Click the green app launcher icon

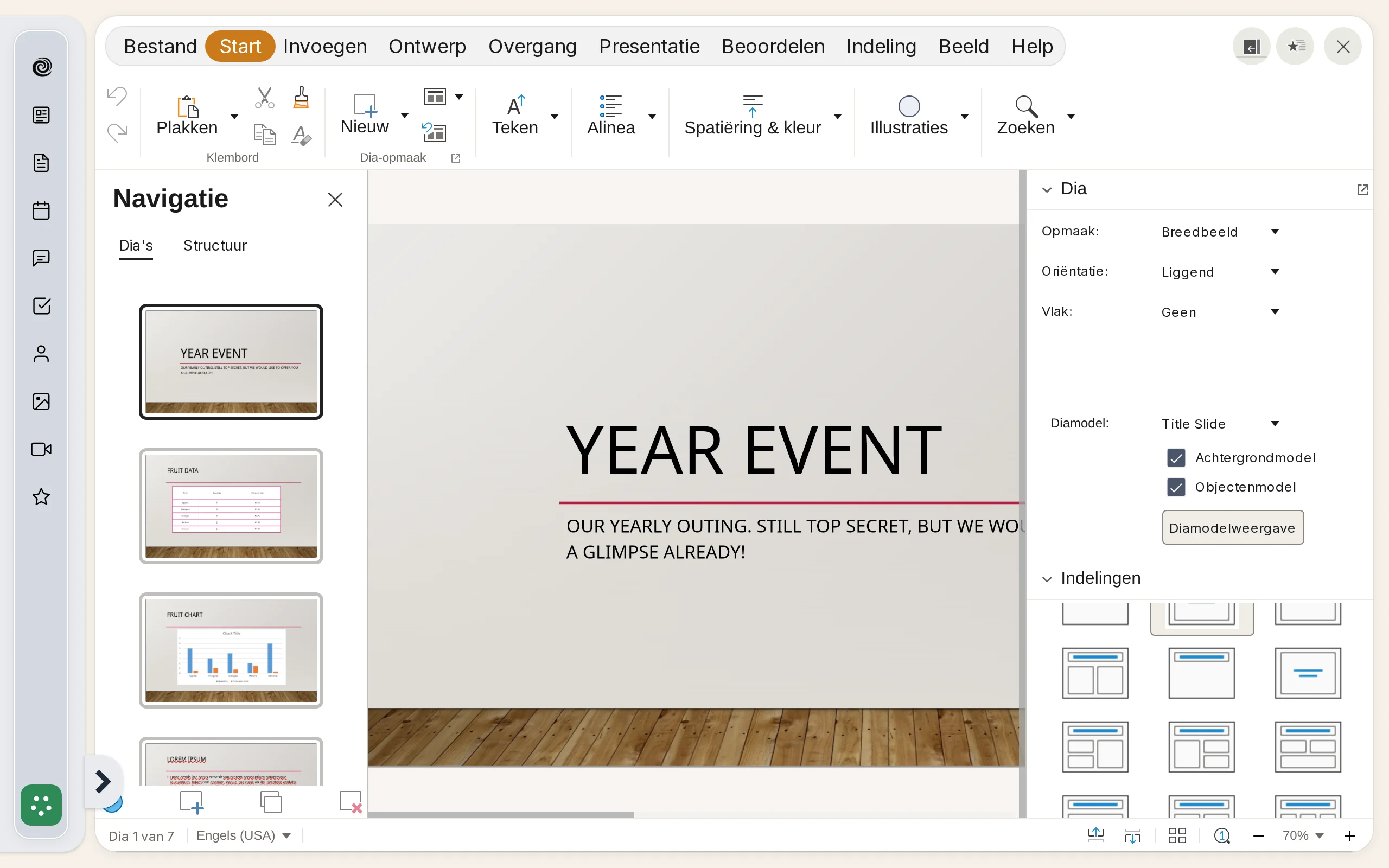click(41, 805)
